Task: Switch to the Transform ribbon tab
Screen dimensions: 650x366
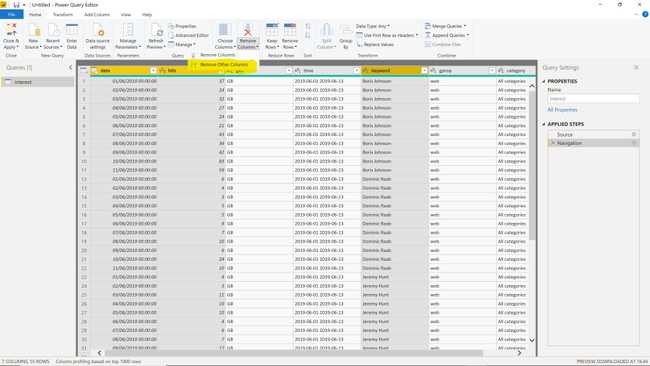Action: click(x=63, y=15)
